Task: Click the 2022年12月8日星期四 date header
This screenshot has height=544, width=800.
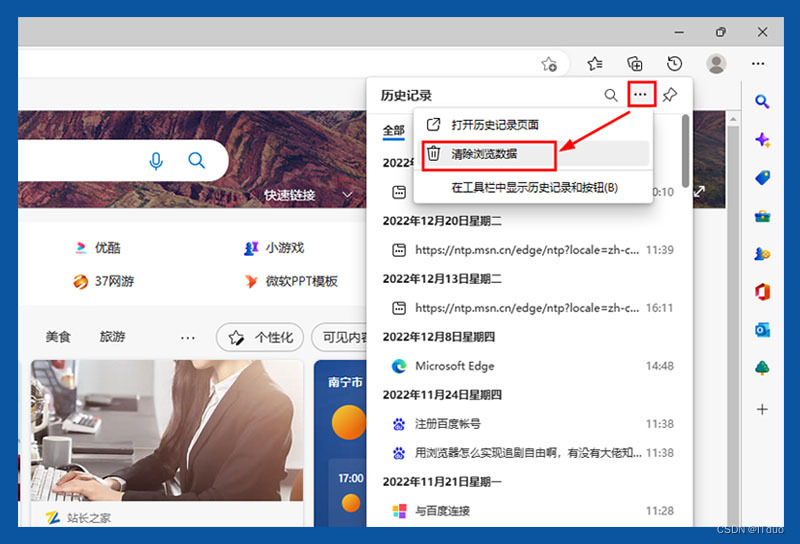Action: click(x=439, y=337)
